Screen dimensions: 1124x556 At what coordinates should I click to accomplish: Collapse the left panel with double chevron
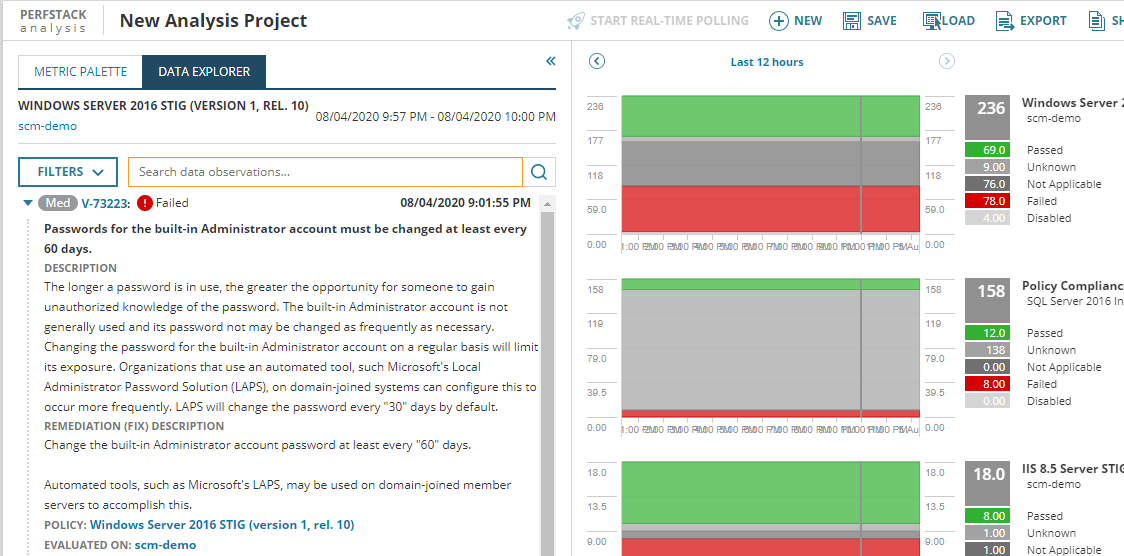[x=551, y=61]
